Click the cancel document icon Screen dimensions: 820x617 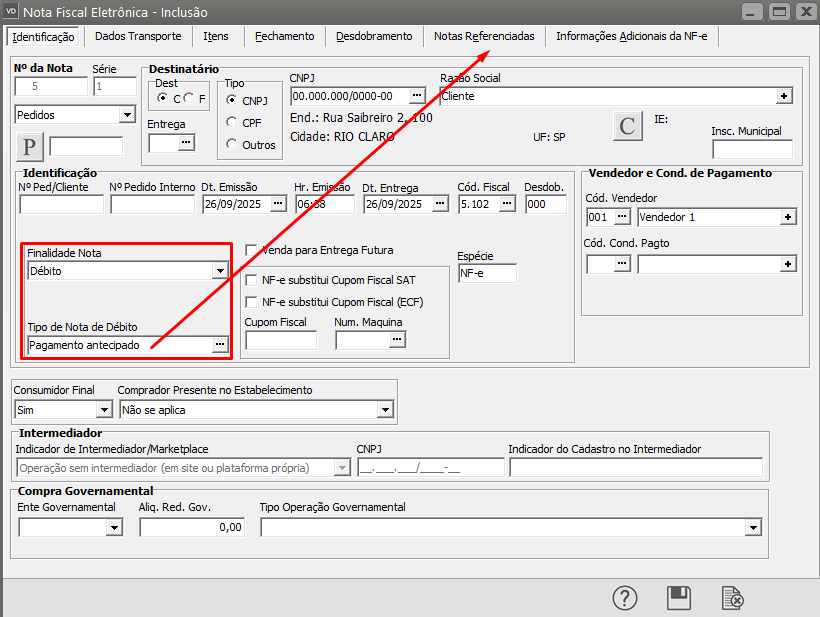click(733, 597)
